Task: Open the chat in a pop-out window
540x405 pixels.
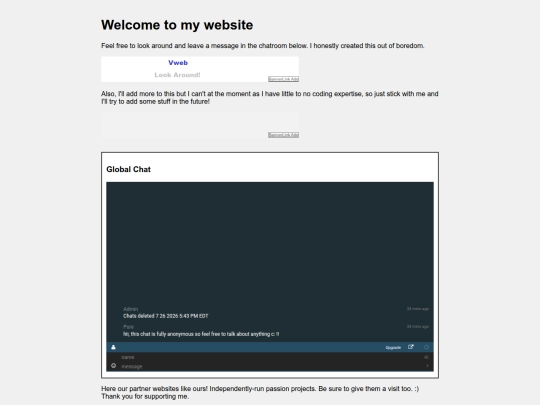Action: click(x=411, y=347)
